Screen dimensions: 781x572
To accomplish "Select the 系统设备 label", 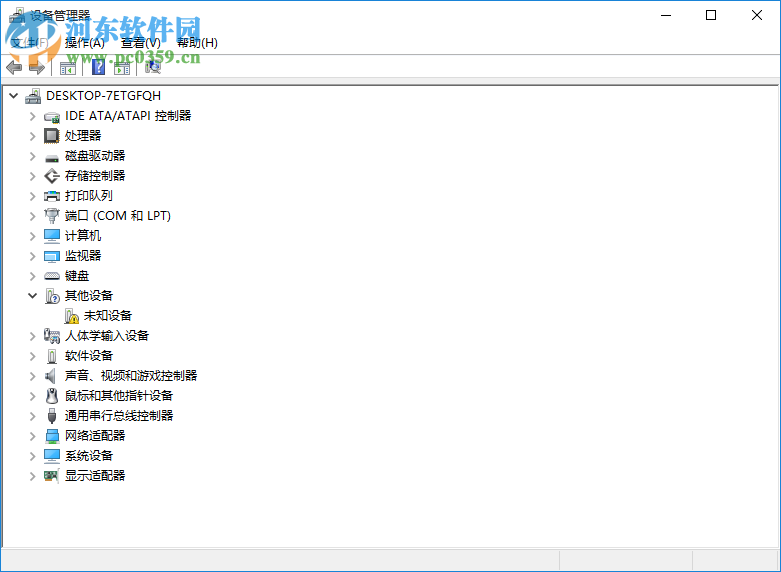I will pyautogui.click(x=89, y=456).
